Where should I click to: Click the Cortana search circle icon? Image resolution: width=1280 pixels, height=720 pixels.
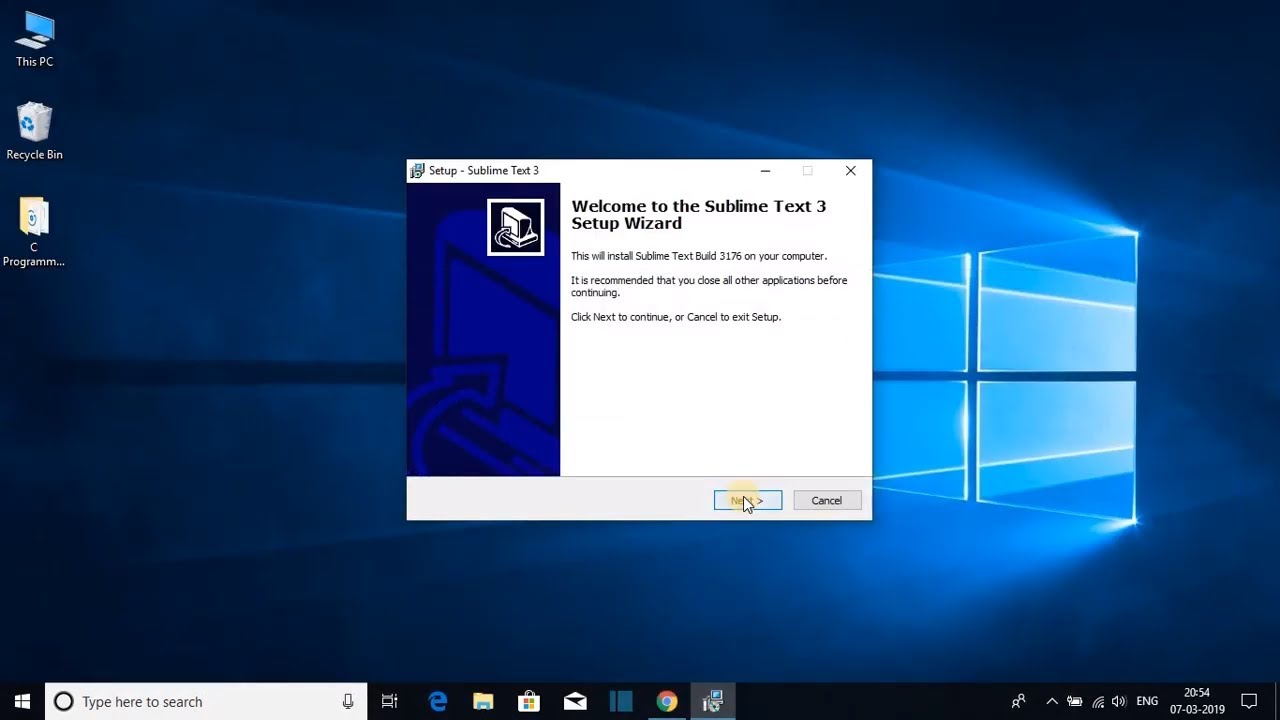tap(63, 702)
